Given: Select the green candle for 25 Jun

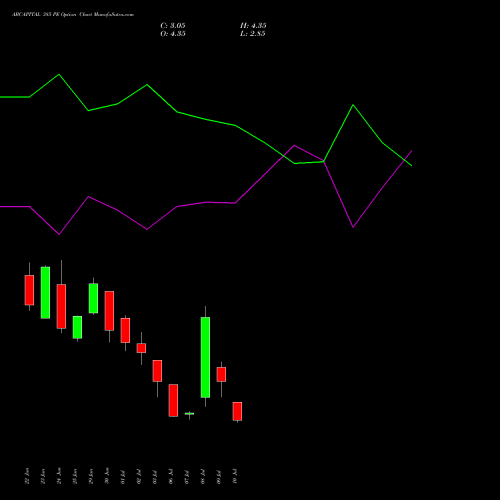Looking at the screenshot, I should [x=77, y=327].
